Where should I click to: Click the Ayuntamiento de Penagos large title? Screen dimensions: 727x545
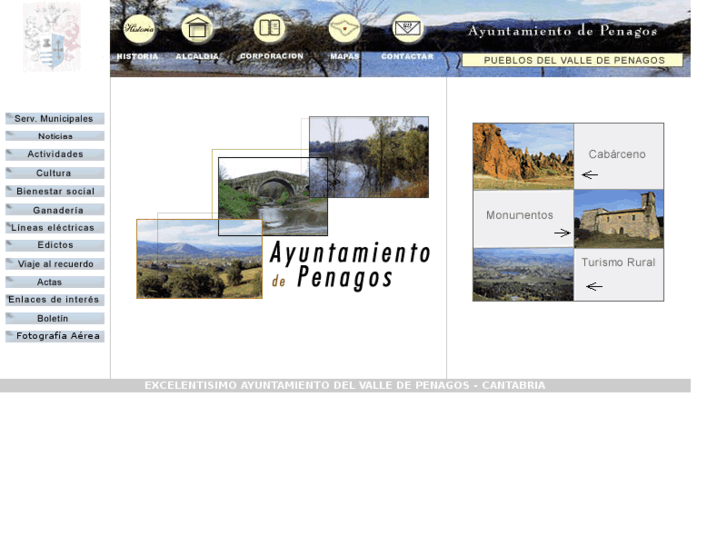(351, 265)
